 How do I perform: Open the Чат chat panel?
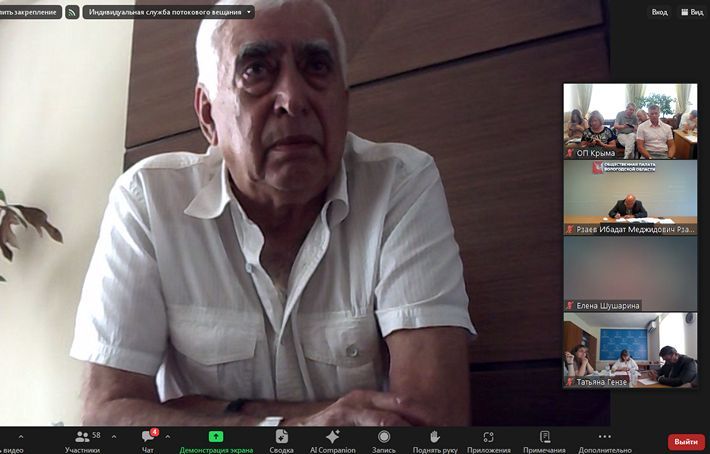tap(147, 441)
